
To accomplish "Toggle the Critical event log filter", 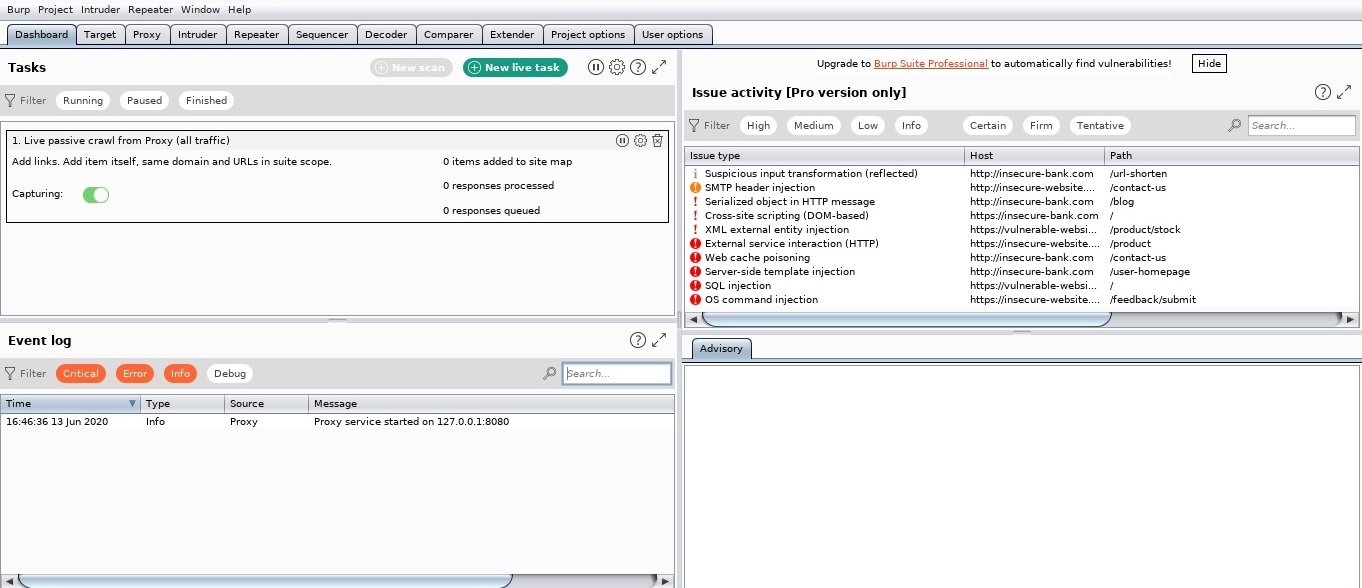I will point(81,373).
